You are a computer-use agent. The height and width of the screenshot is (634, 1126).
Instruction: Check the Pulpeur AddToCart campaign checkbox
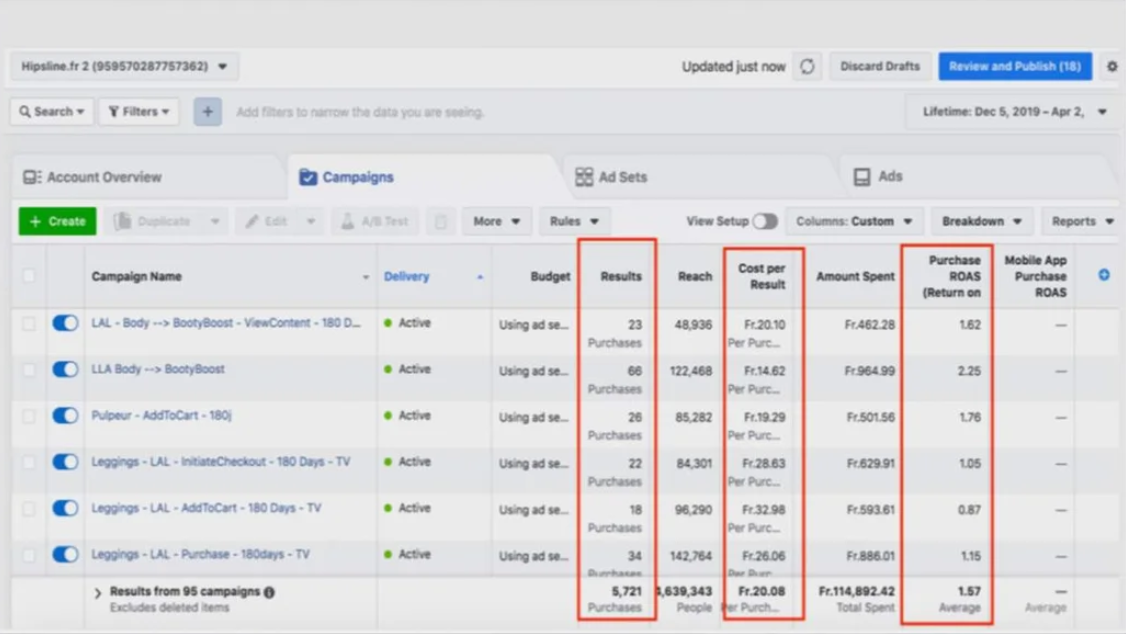click(29, 416)
